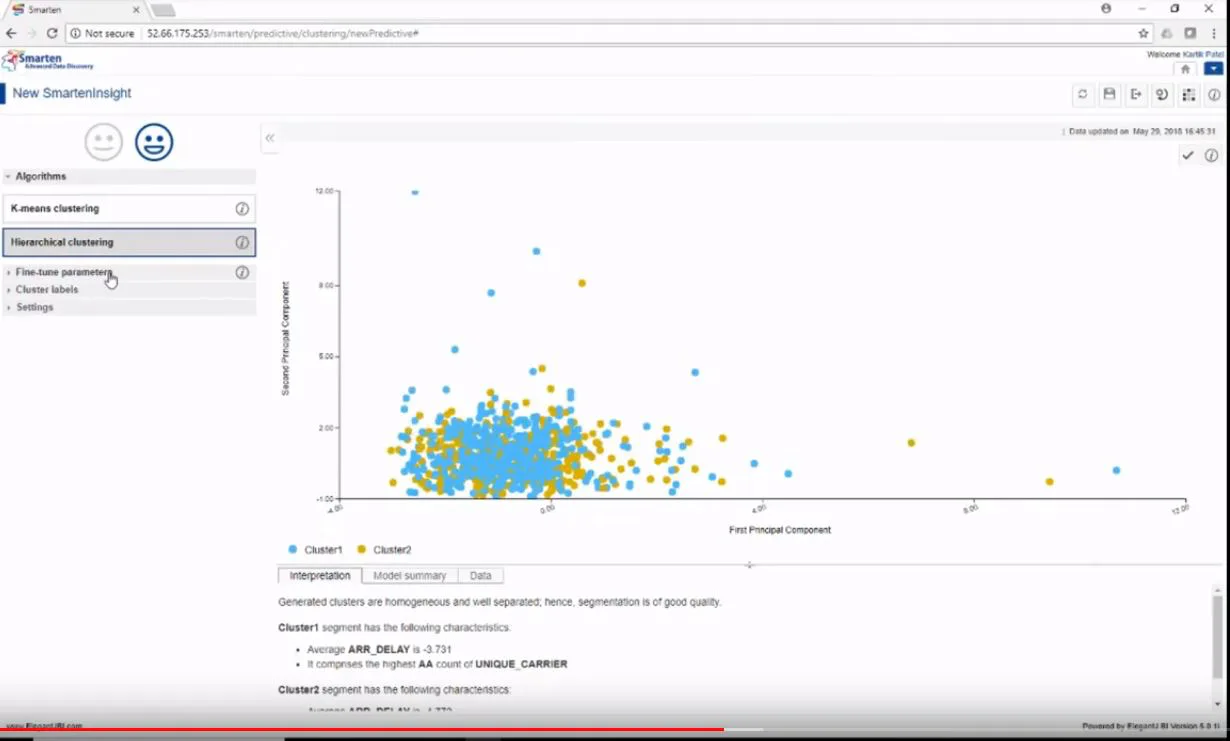The height and width of the screenshot is (741, 1230).
Task: Open the home icon near the welcome text
Action: 1185,69
